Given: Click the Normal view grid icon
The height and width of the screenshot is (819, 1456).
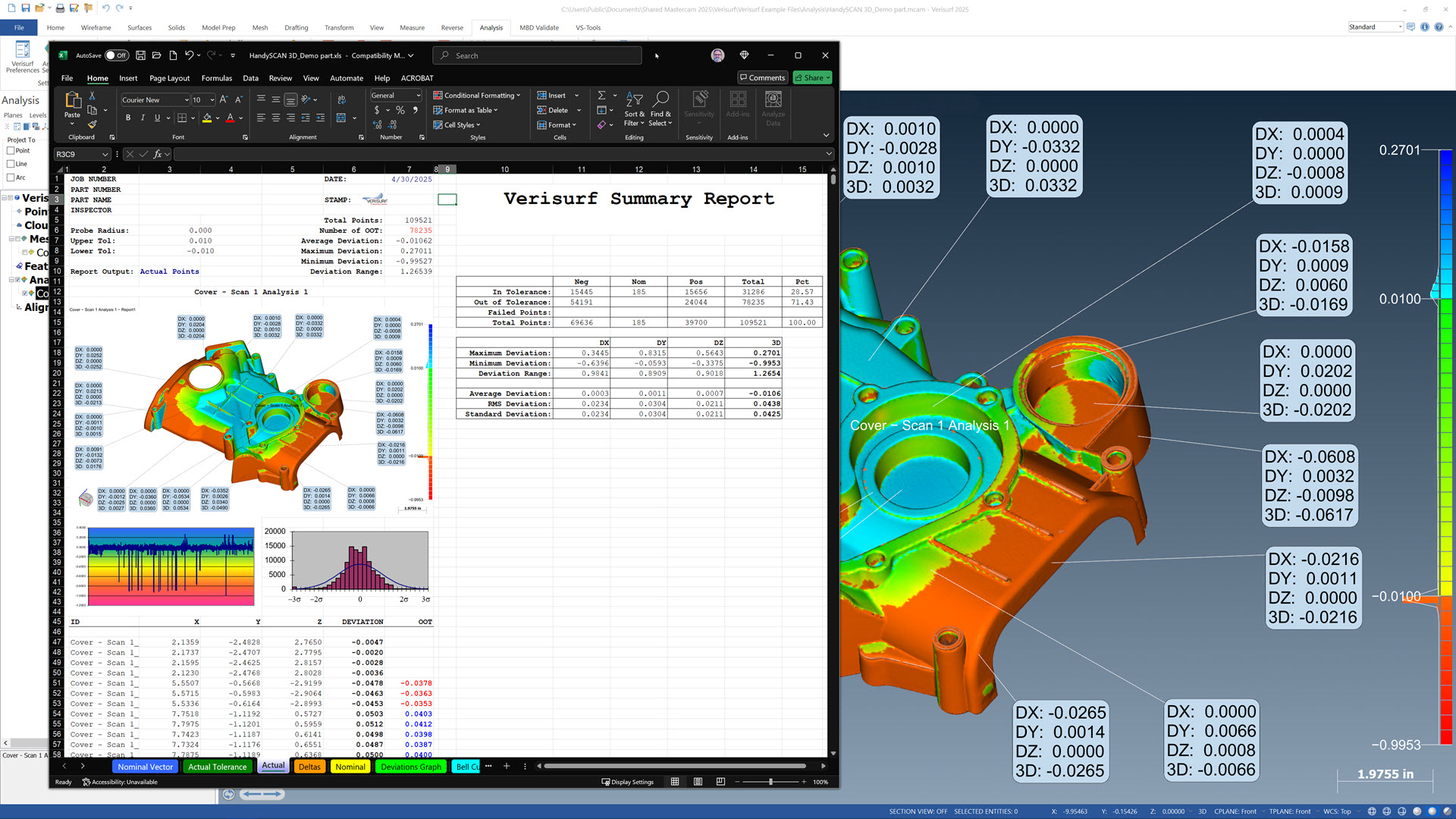Looking at the screenshot, I should pyautogui.click(x=675, y=782).
